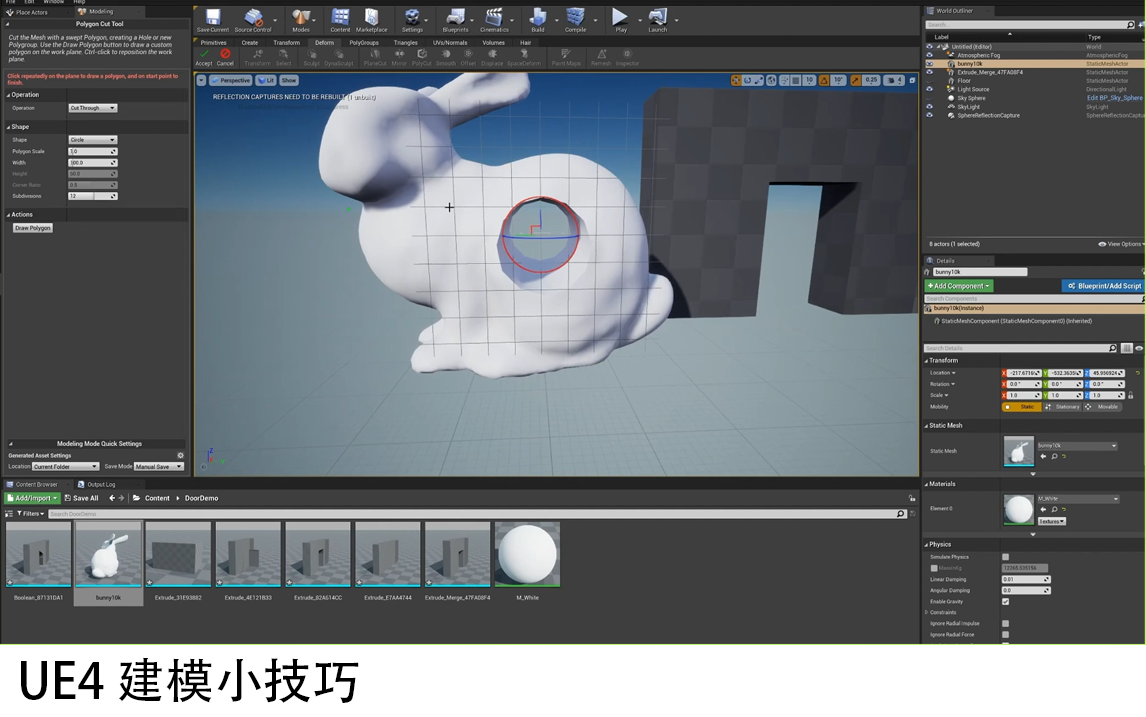Select the PlaneCut tool
This screenshot has height=717, width=1146.
tap(374, 56)
